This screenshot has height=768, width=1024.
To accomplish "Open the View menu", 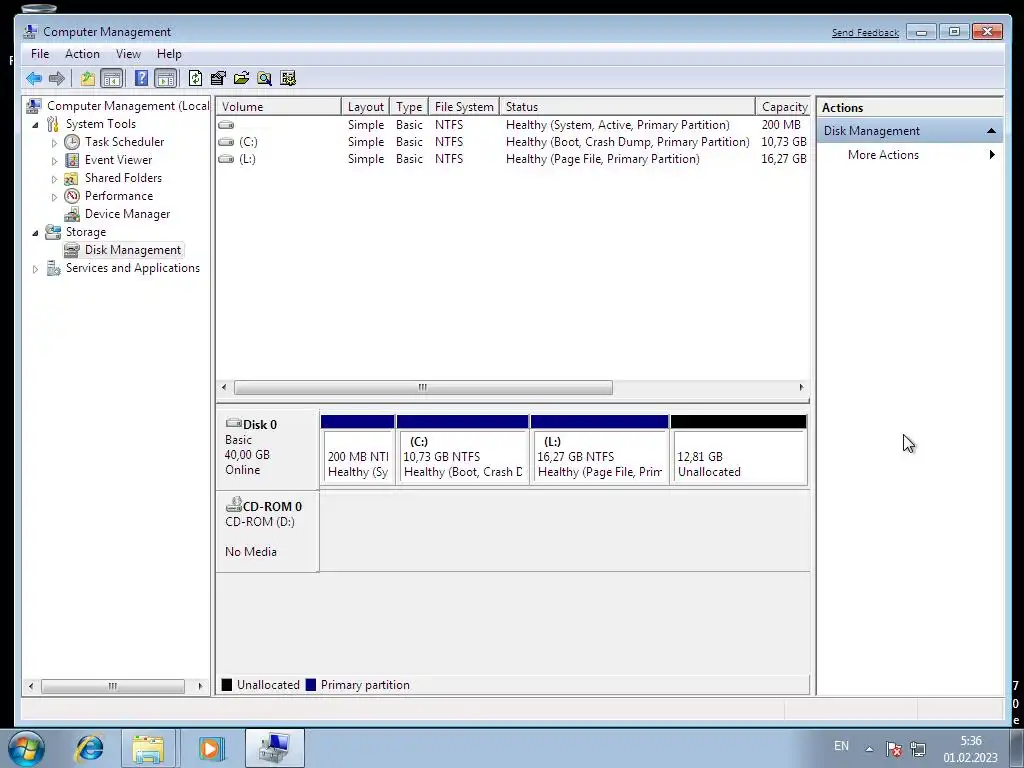I will pos(128,54).
